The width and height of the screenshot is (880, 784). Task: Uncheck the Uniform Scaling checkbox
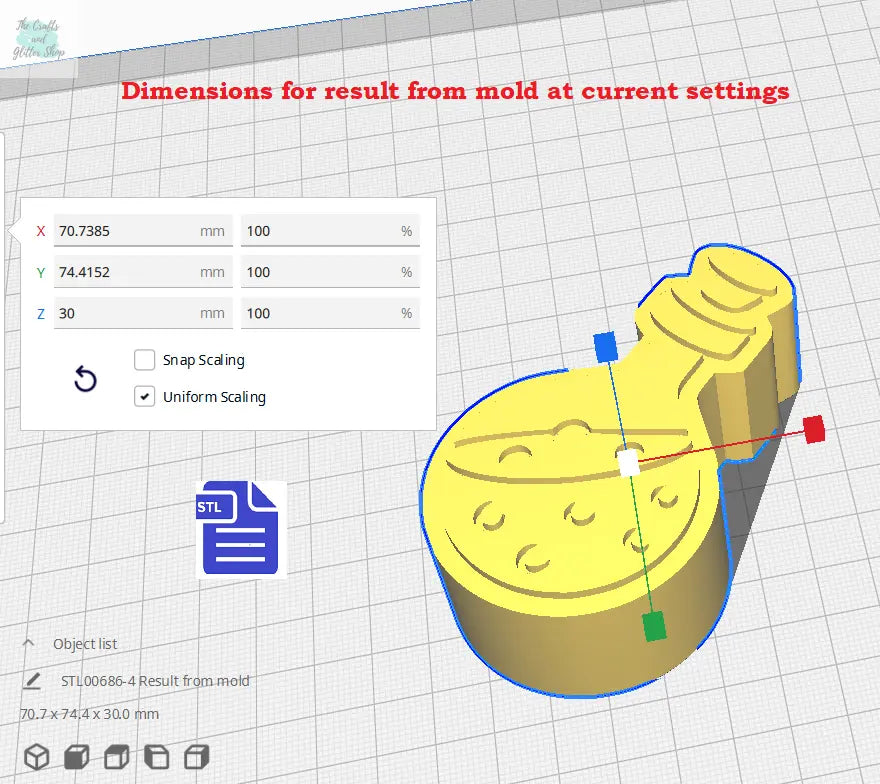coord(145,397)
